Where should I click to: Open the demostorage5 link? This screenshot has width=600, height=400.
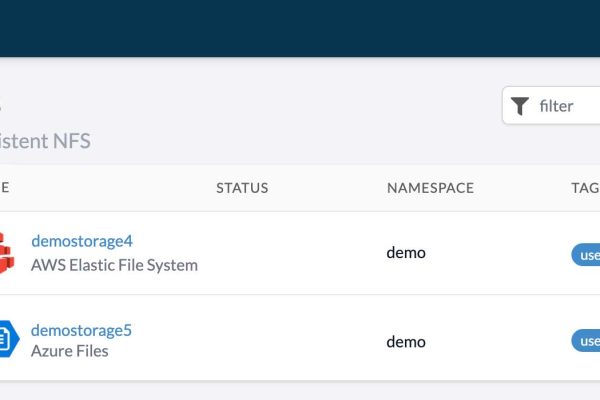click(x=81, y=330)
